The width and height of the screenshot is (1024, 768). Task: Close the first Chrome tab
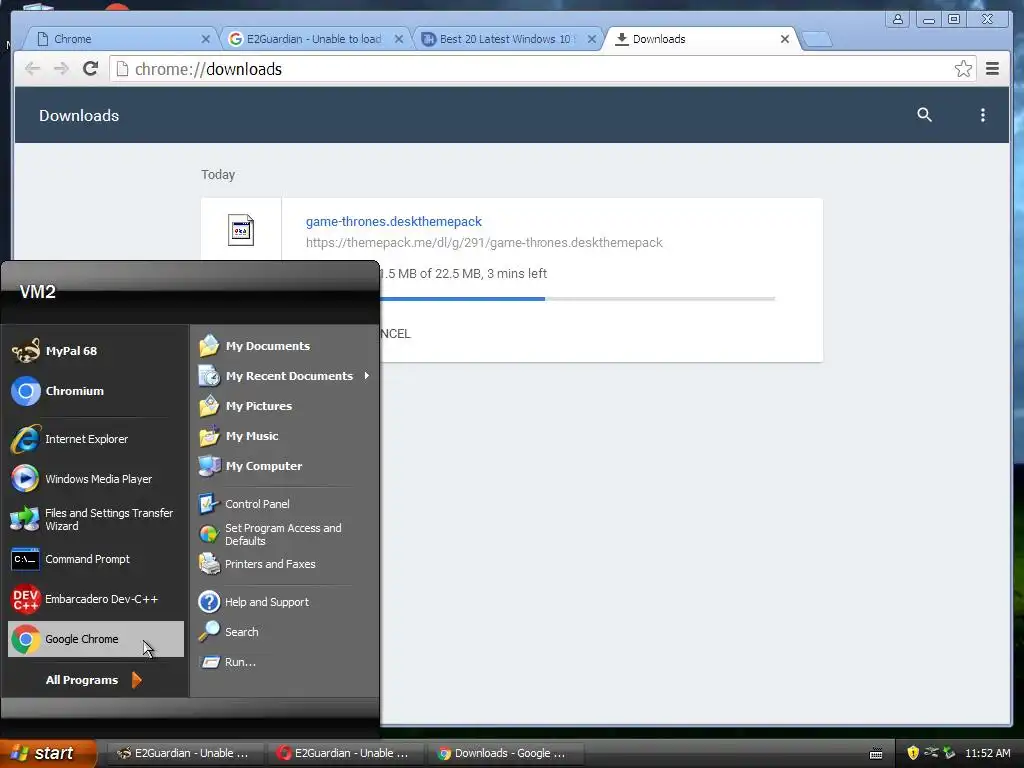coord(206,39)
